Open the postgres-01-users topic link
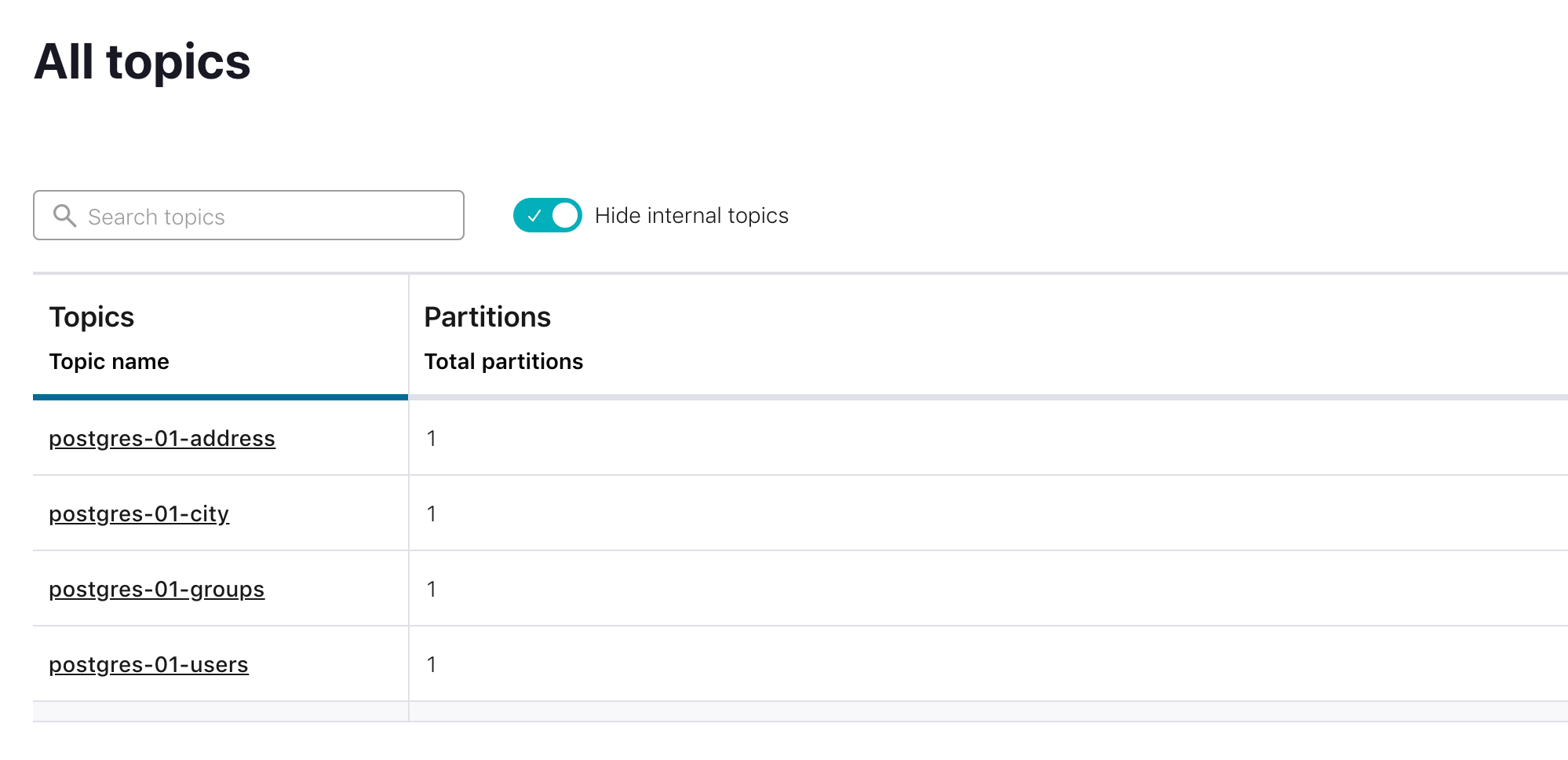 [x=148, y=664]
